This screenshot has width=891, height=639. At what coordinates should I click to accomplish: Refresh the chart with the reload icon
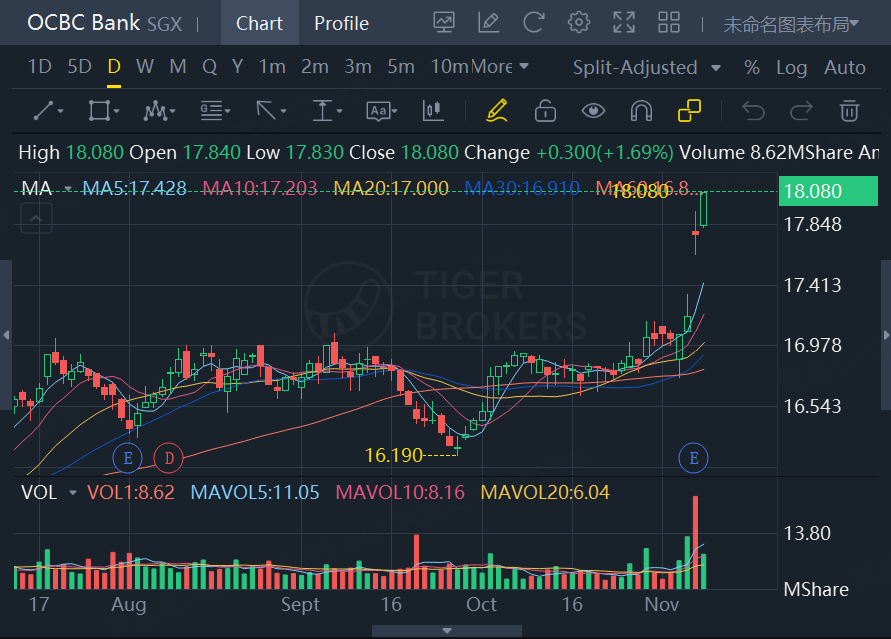534,23
